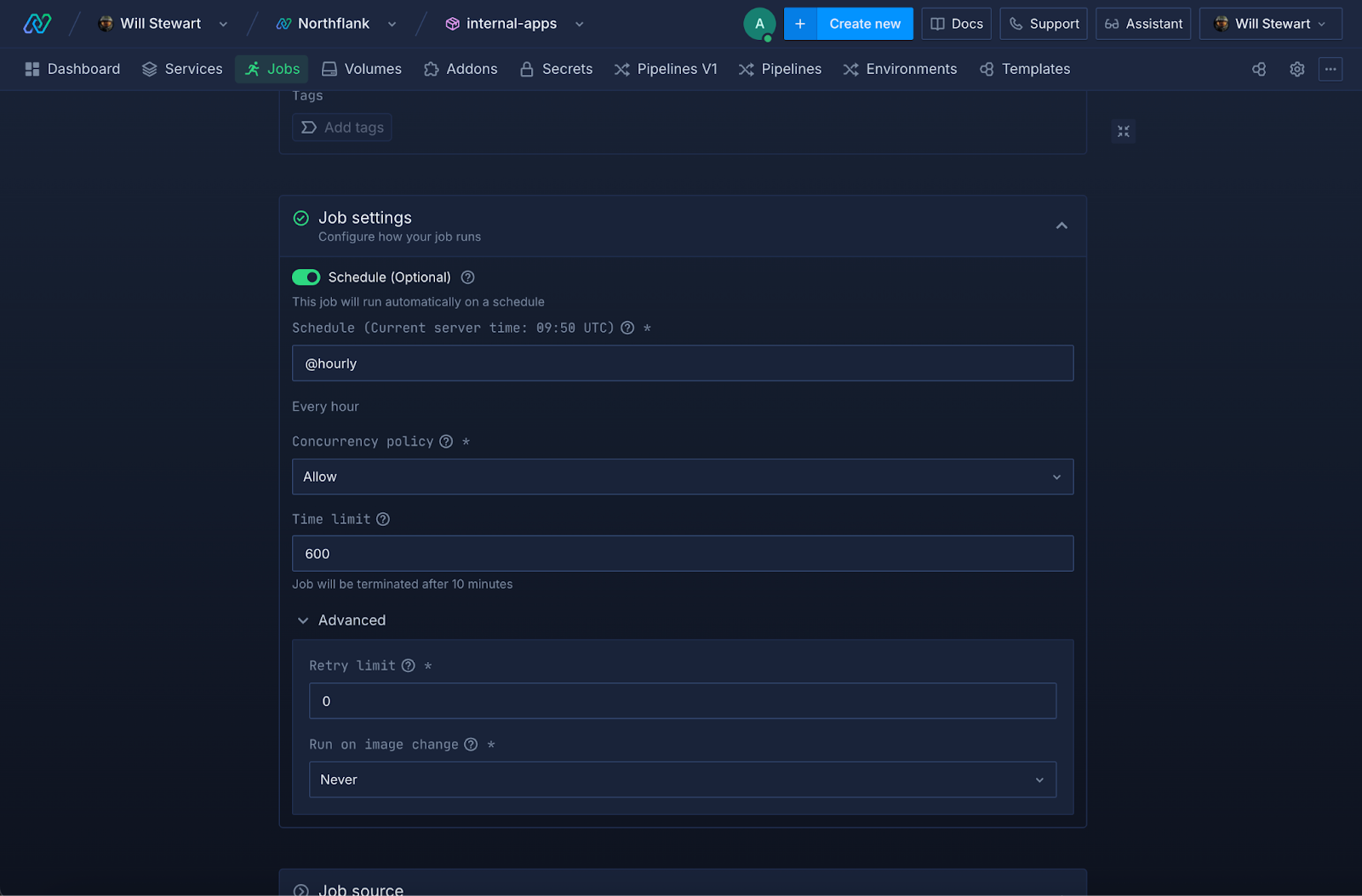The width and height of the screenshot is (1362, 896).
Task: Click the Create new button
Action: click(x=864, y=24)
